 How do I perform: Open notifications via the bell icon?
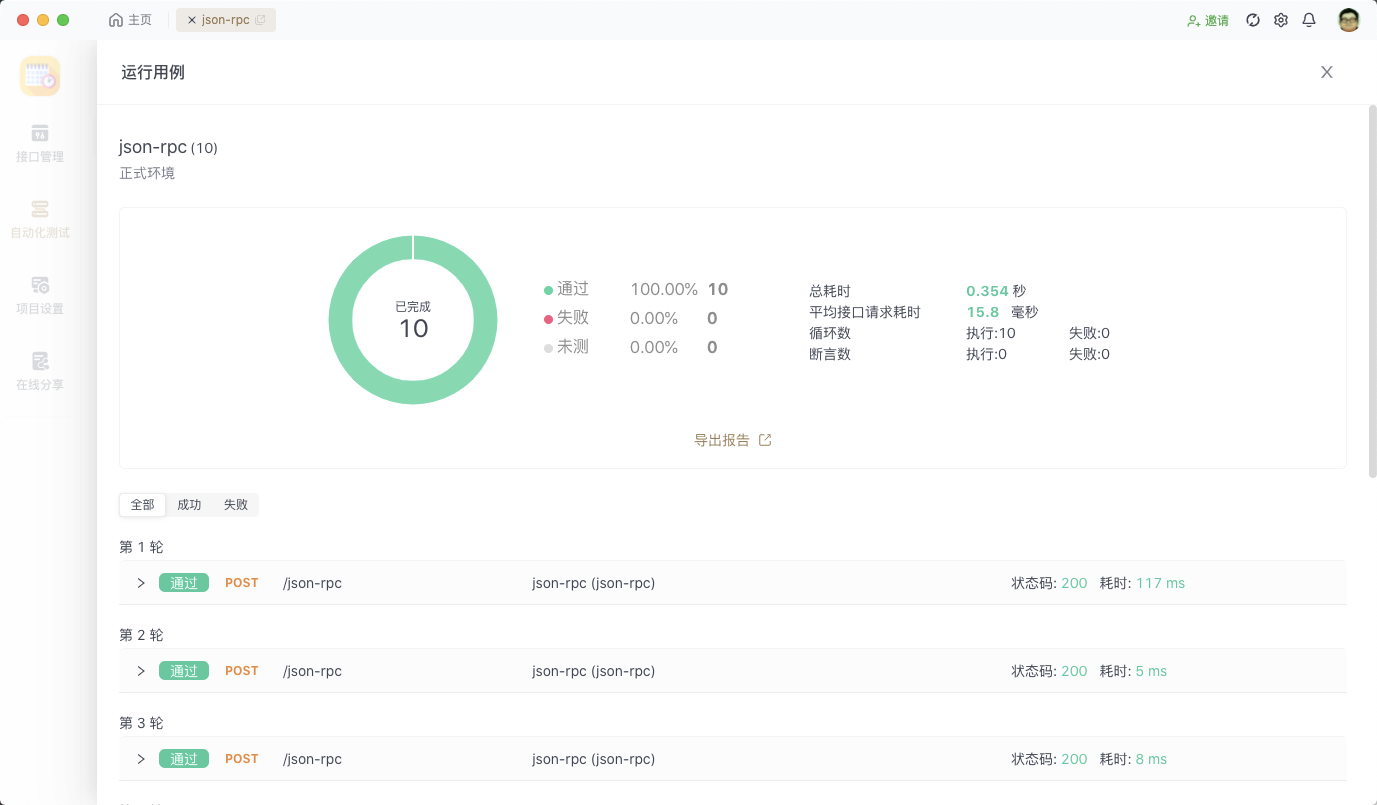(x=1309, y=19)
